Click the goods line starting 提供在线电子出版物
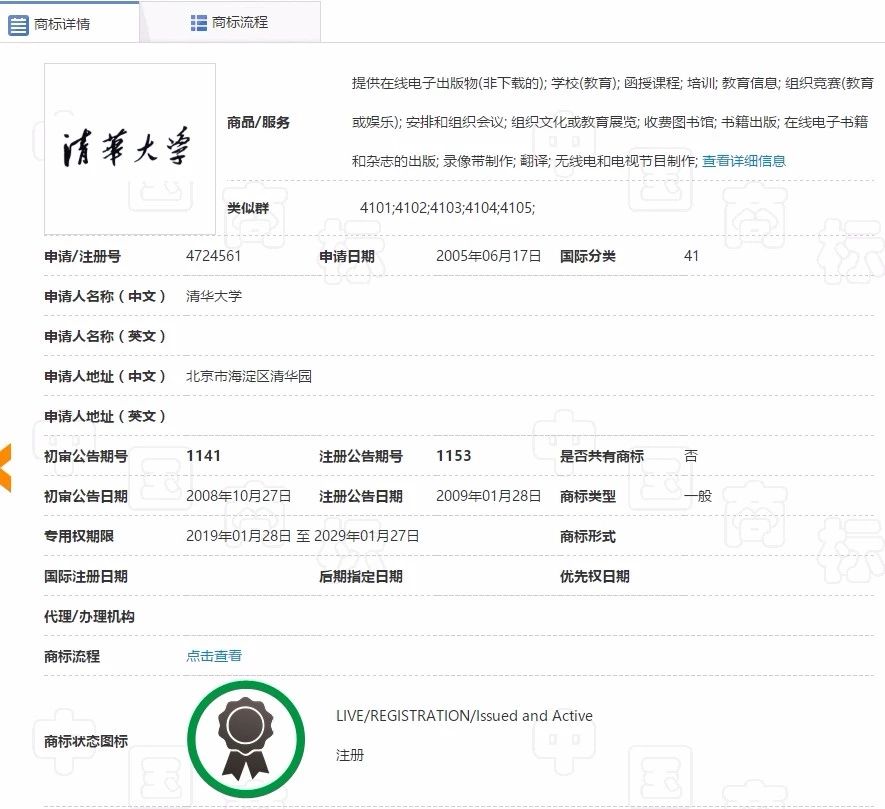Image resolution: width=885 pixels, height=809 pixels. pyautogui.click(x=612, y=83)
